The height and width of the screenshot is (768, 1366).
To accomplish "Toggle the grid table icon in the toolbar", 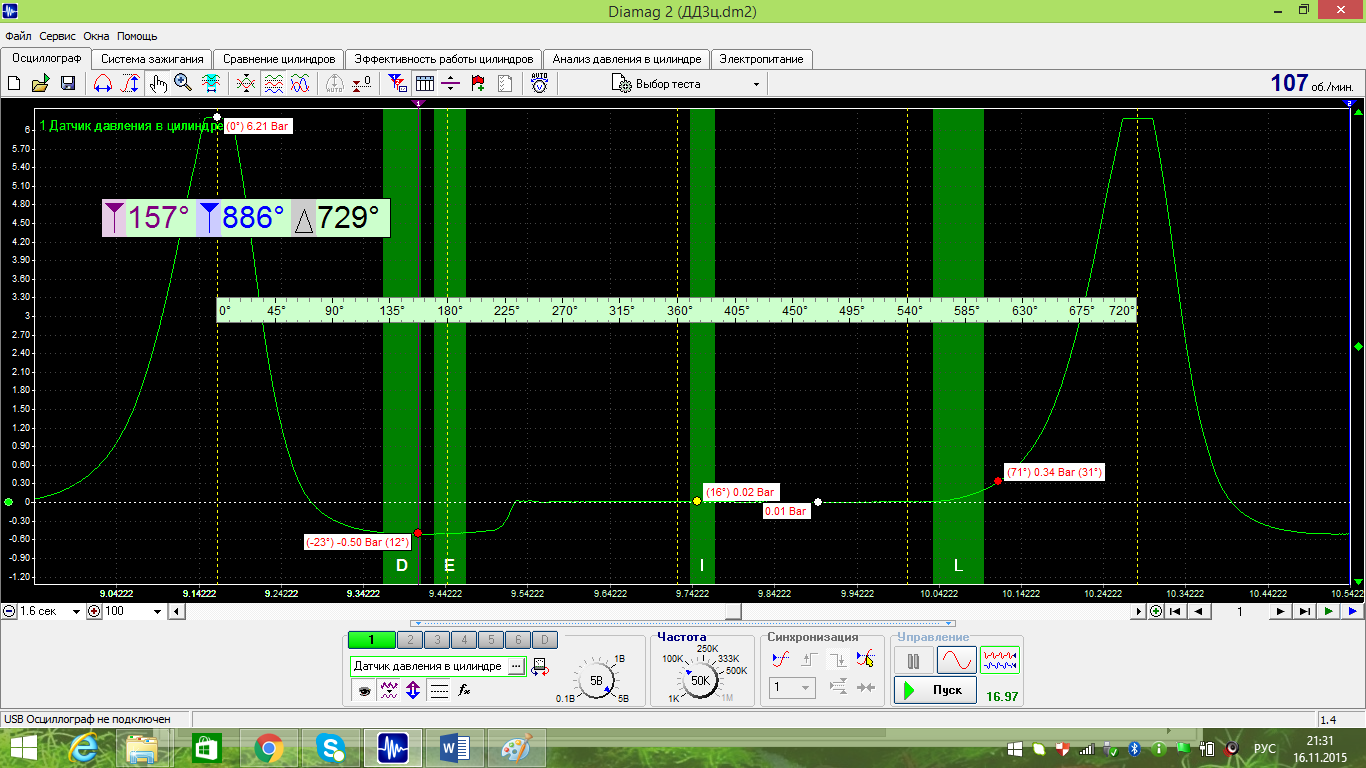I will 424,84.
